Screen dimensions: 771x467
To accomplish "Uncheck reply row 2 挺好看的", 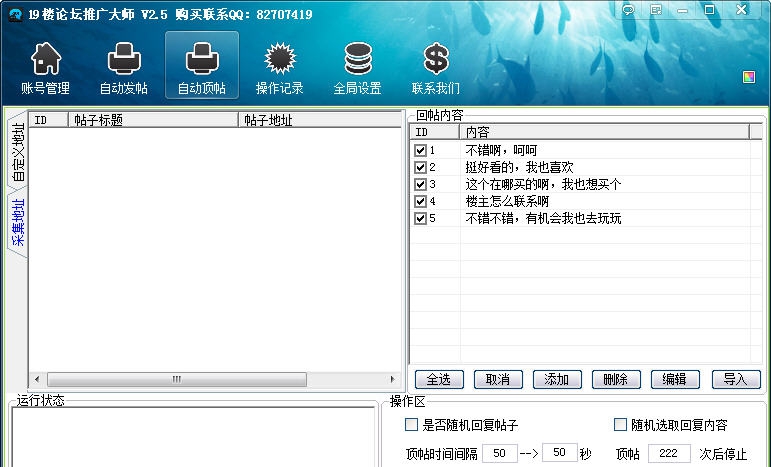I will point(420,167).
